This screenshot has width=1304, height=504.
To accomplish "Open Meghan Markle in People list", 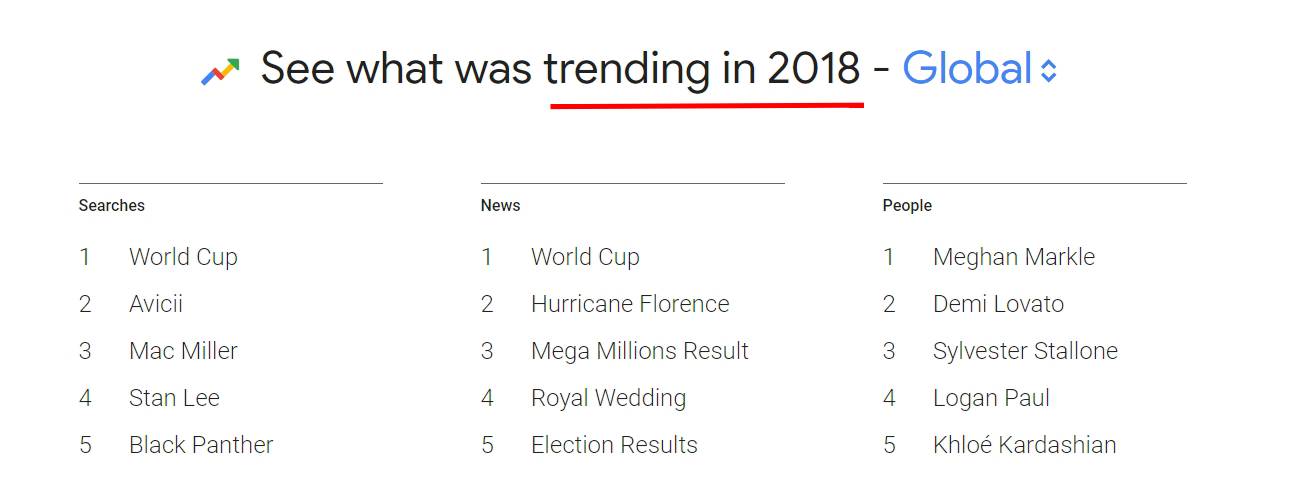I will [1014, 257].
